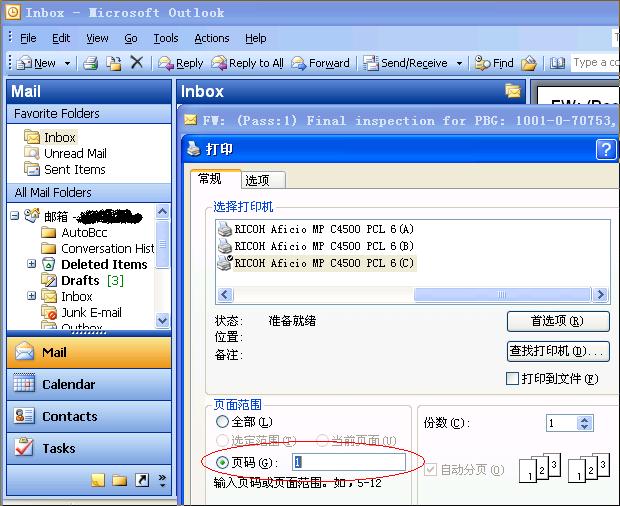Open the Help menu
This screenshot has height=506, width=620.
point(255,38)
